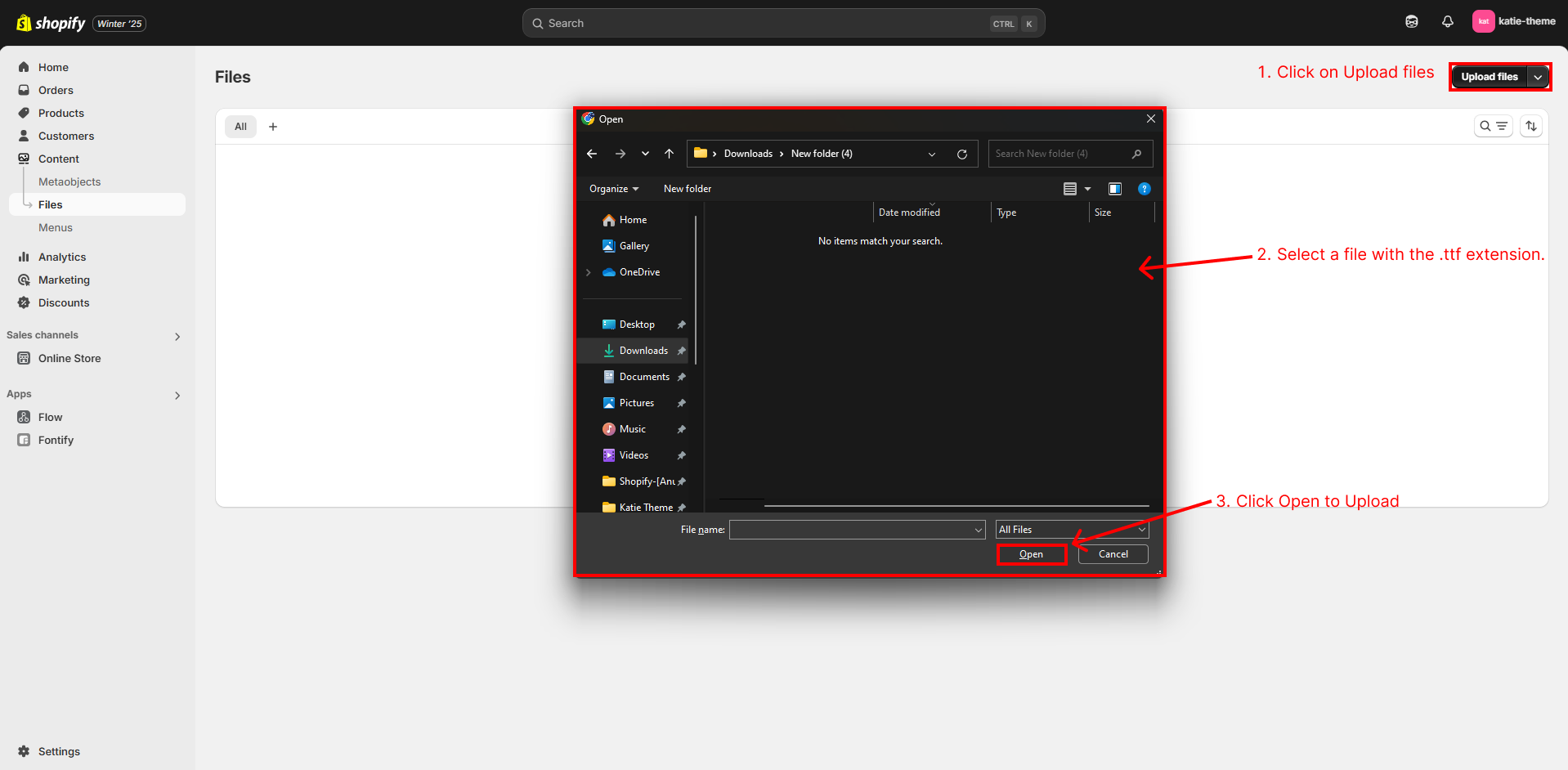The width and height of the screenshot is (1568, 770).
Task: Open the Shopify sidekick assistant icon
Action: coord(1411,22)
